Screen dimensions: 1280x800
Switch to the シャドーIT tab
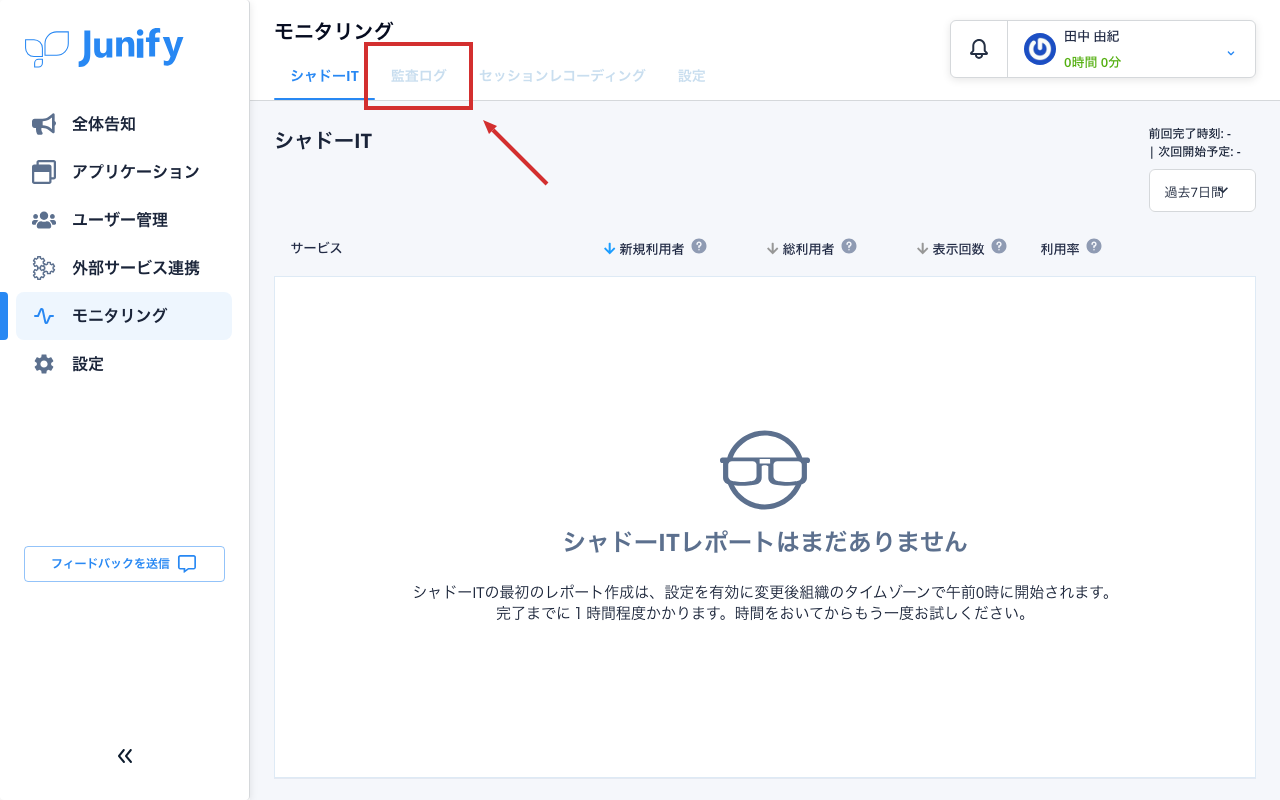coord(324,76)
